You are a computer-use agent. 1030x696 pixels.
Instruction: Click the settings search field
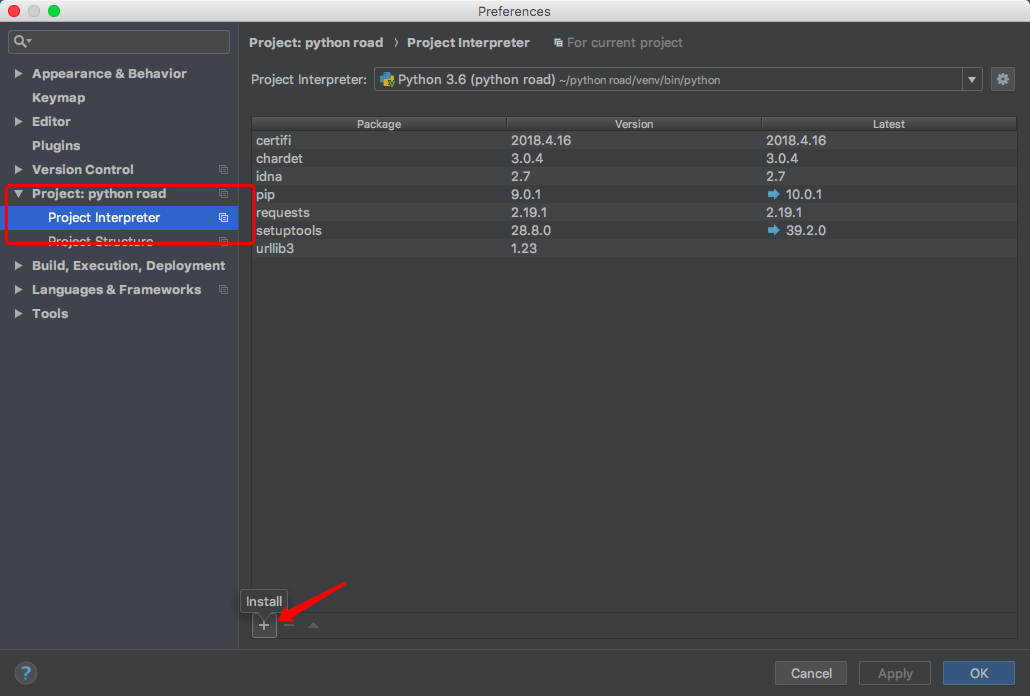tap(119, 41)
